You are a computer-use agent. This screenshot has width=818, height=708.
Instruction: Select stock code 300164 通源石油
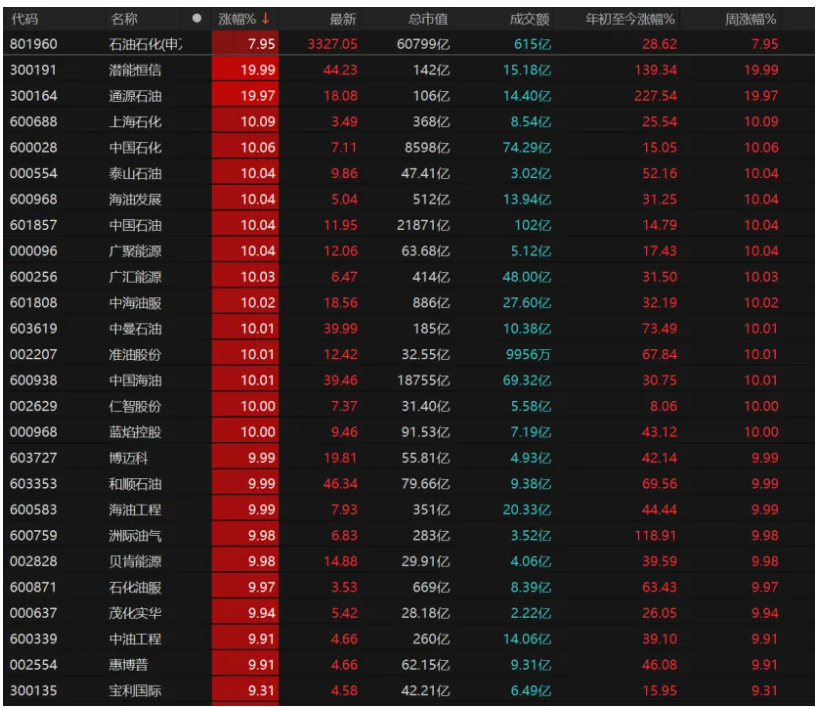pos(30,95)
